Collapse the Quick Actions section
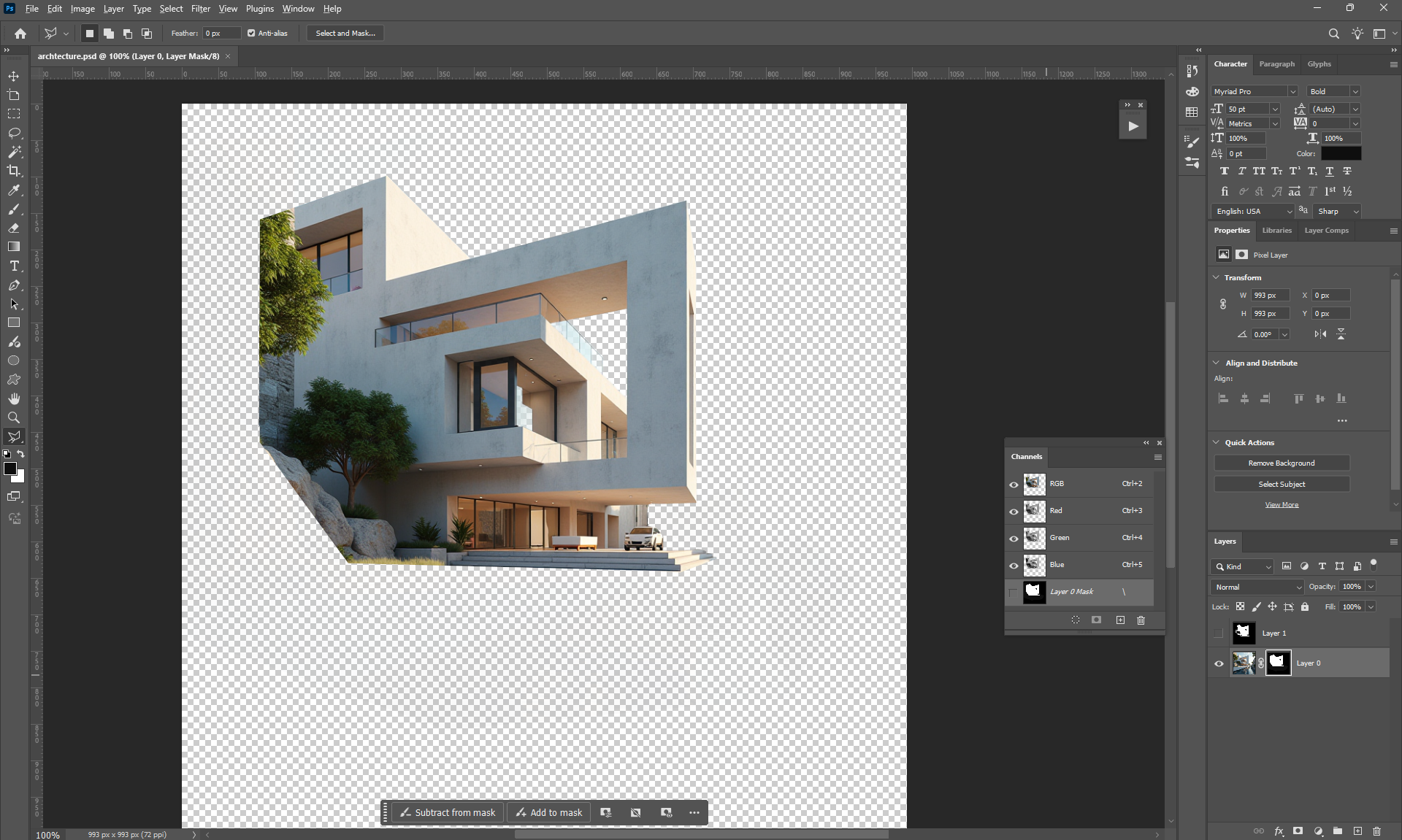The image size is (1402, 840). tap(1217, 442)
